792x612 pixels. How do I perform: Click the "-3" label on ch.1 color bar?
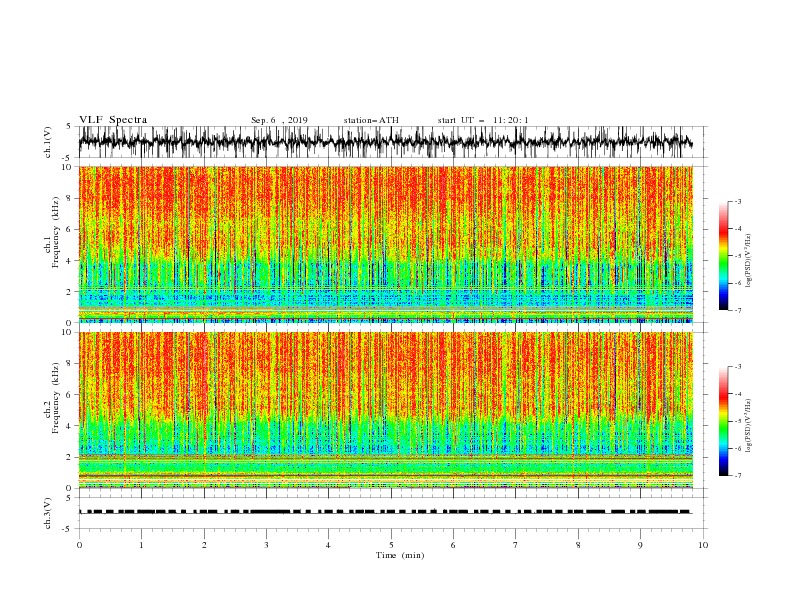pyautogui.click(x=738, y=201)
